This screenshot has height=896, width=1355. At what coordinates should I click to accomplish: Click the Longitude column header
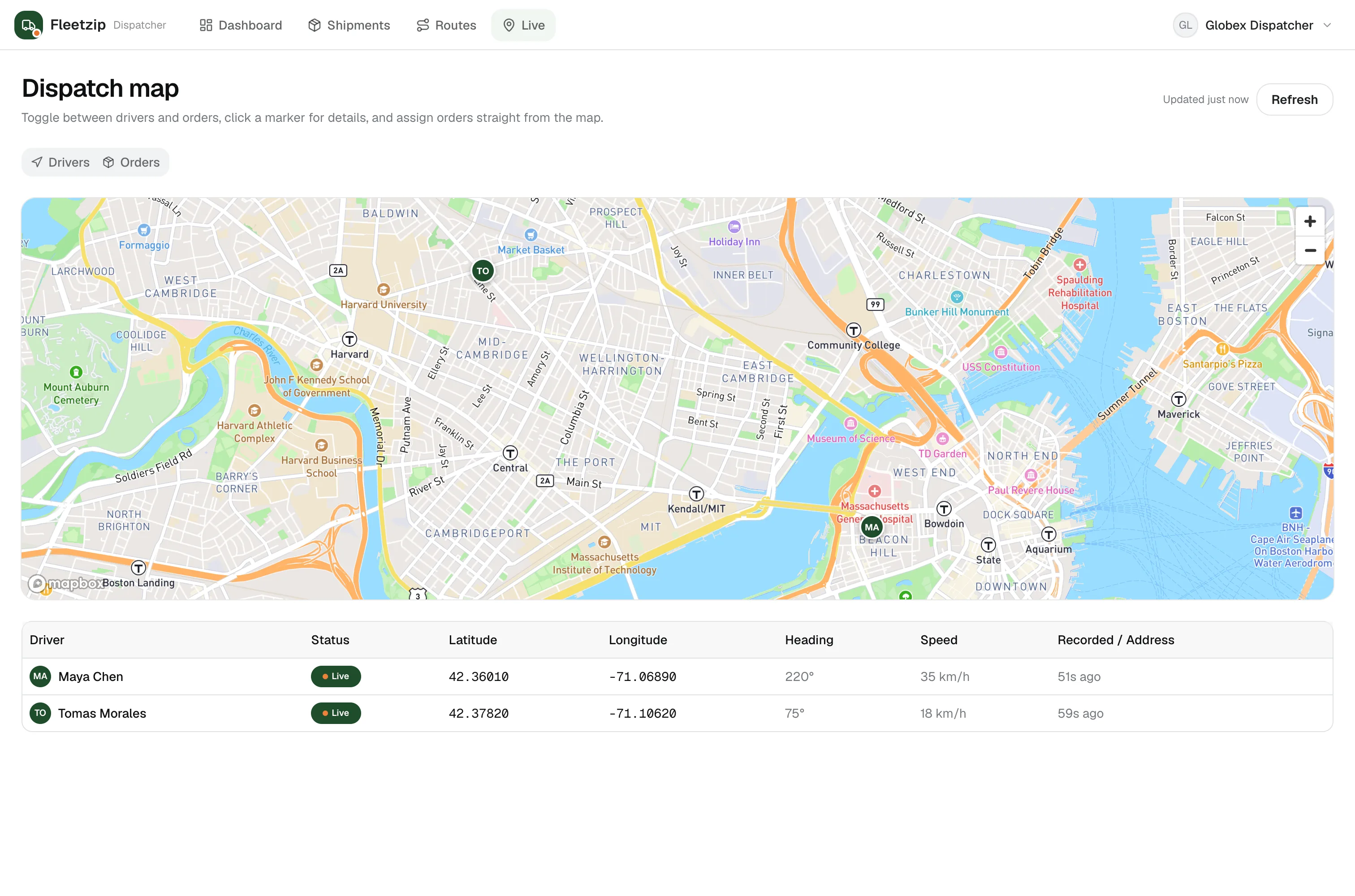tap(638, 640)
